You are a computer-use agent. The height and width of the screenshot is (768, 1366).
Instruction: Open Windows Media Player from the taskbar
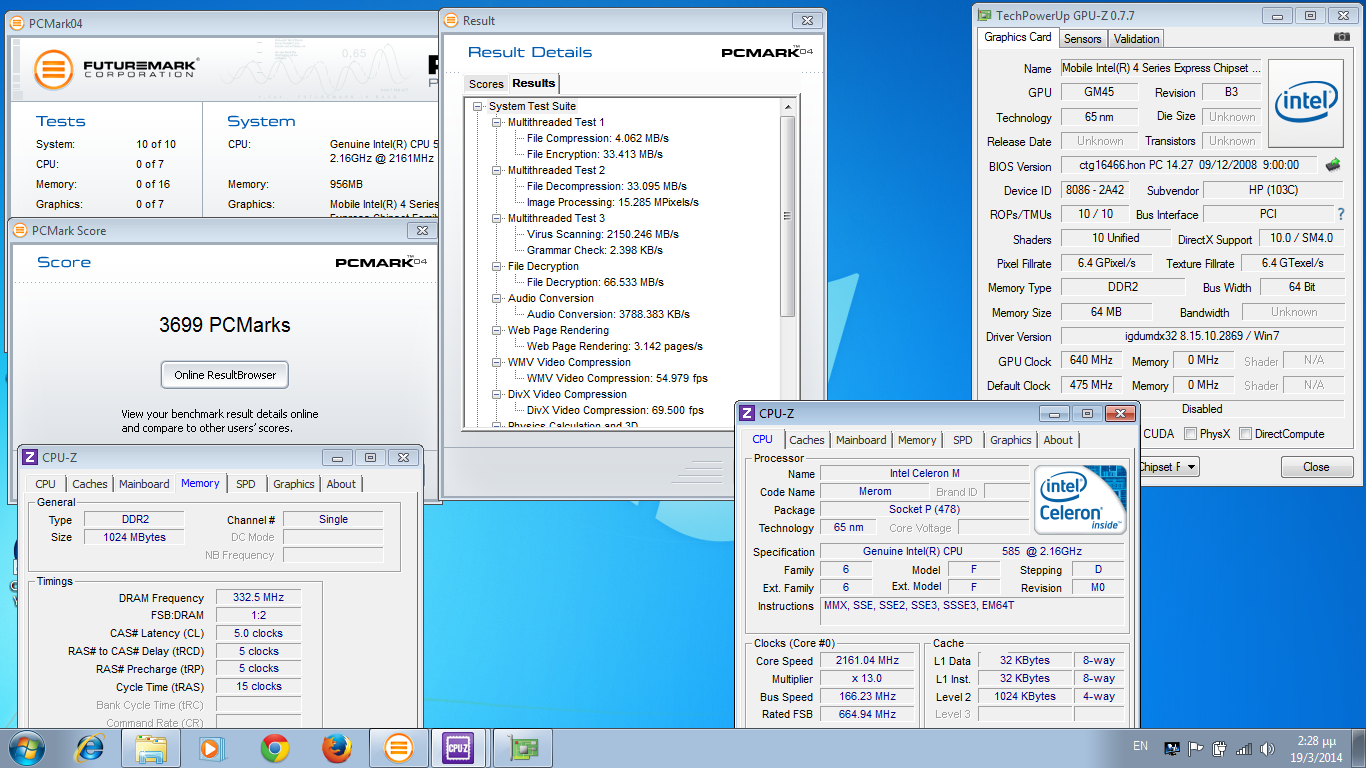coord(212,748)
